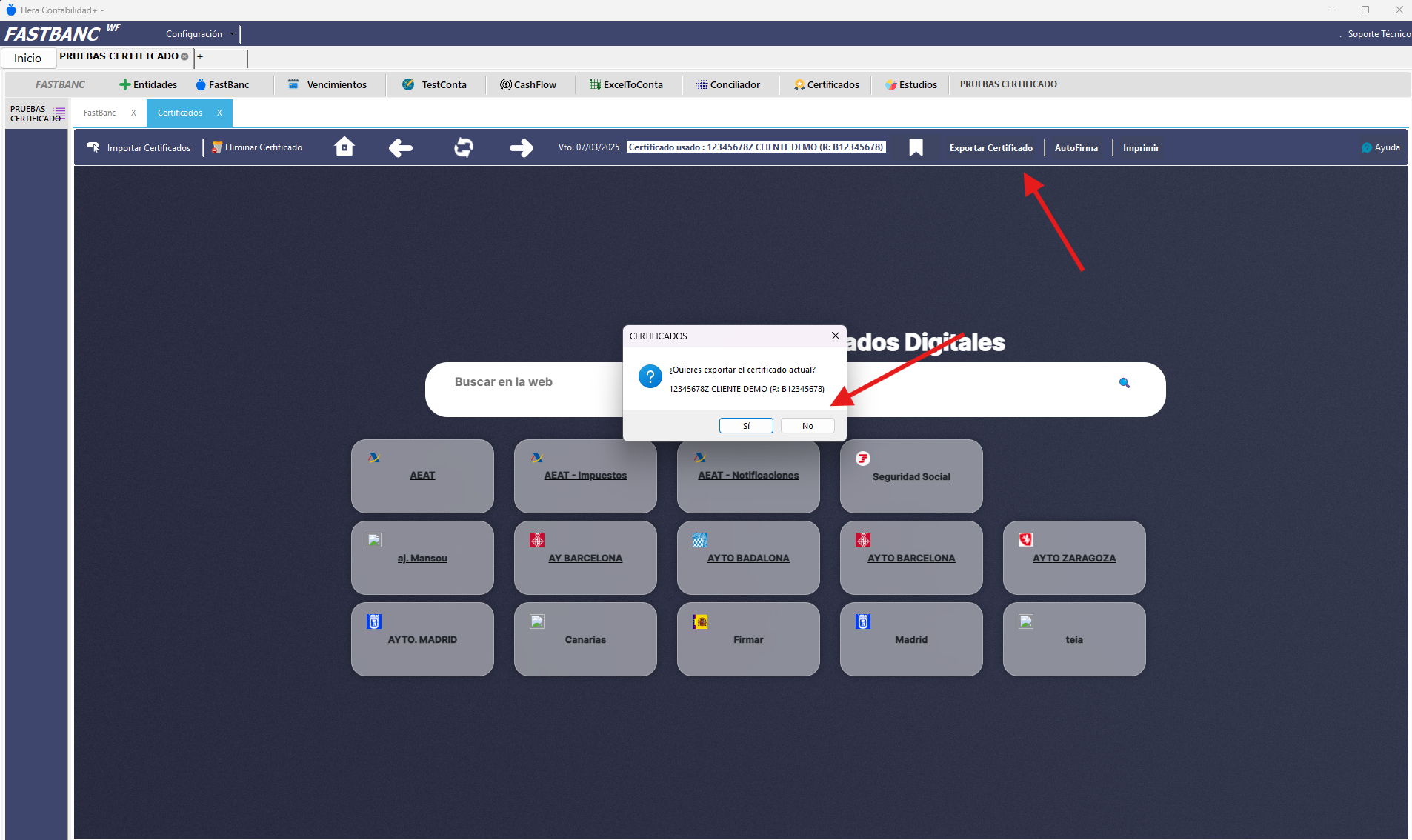Click the Certificado usado field
This screenshot has width=1412, height=840.
coord(756,147)
